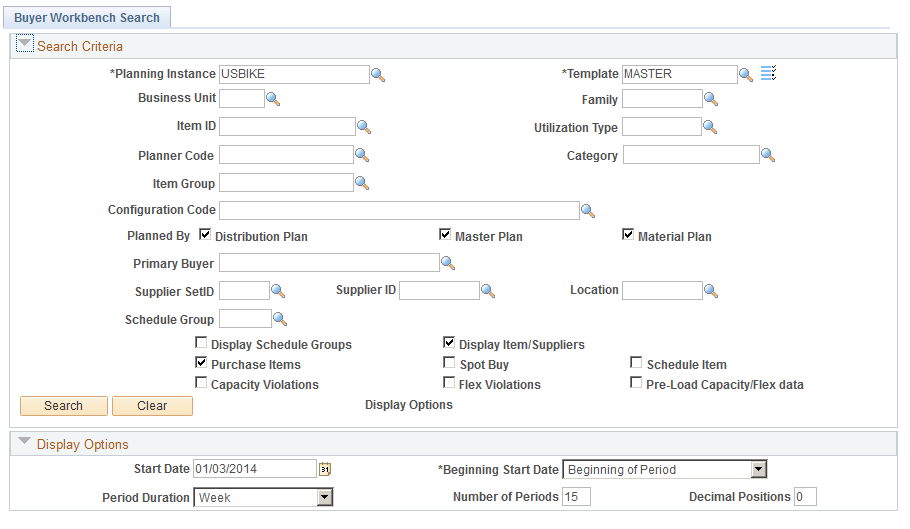The image size is (910, 529).
Task: Open lookup for Configuration Code
Action: coord(588,211)
